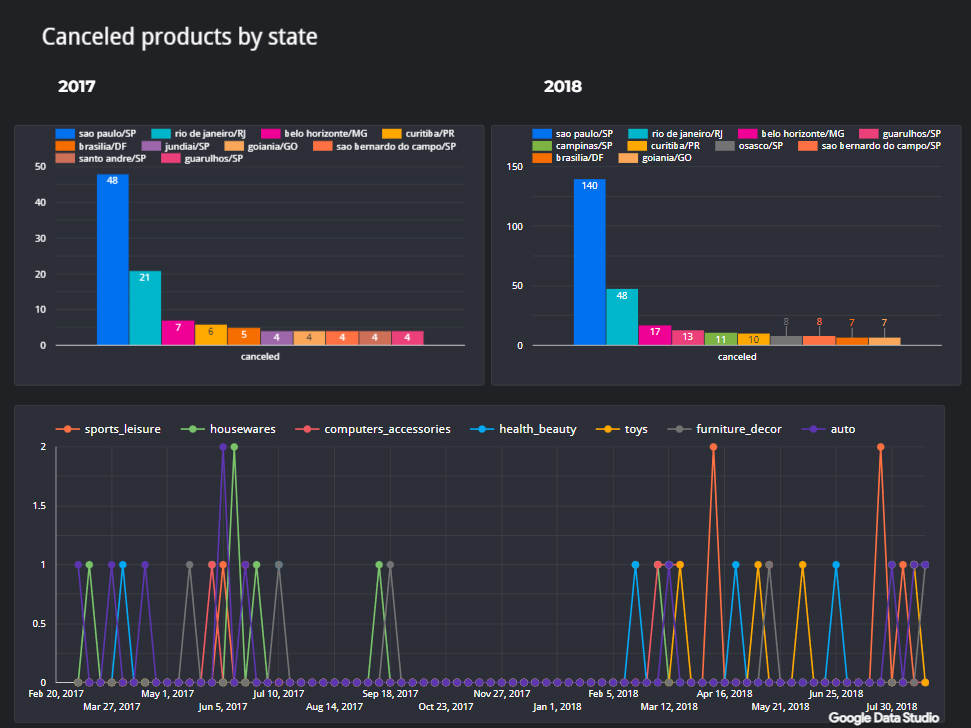The height and width of the screenshot is (728, 971).
Task: Select the computers_accessories legend marker
Action: coord(308,429)
